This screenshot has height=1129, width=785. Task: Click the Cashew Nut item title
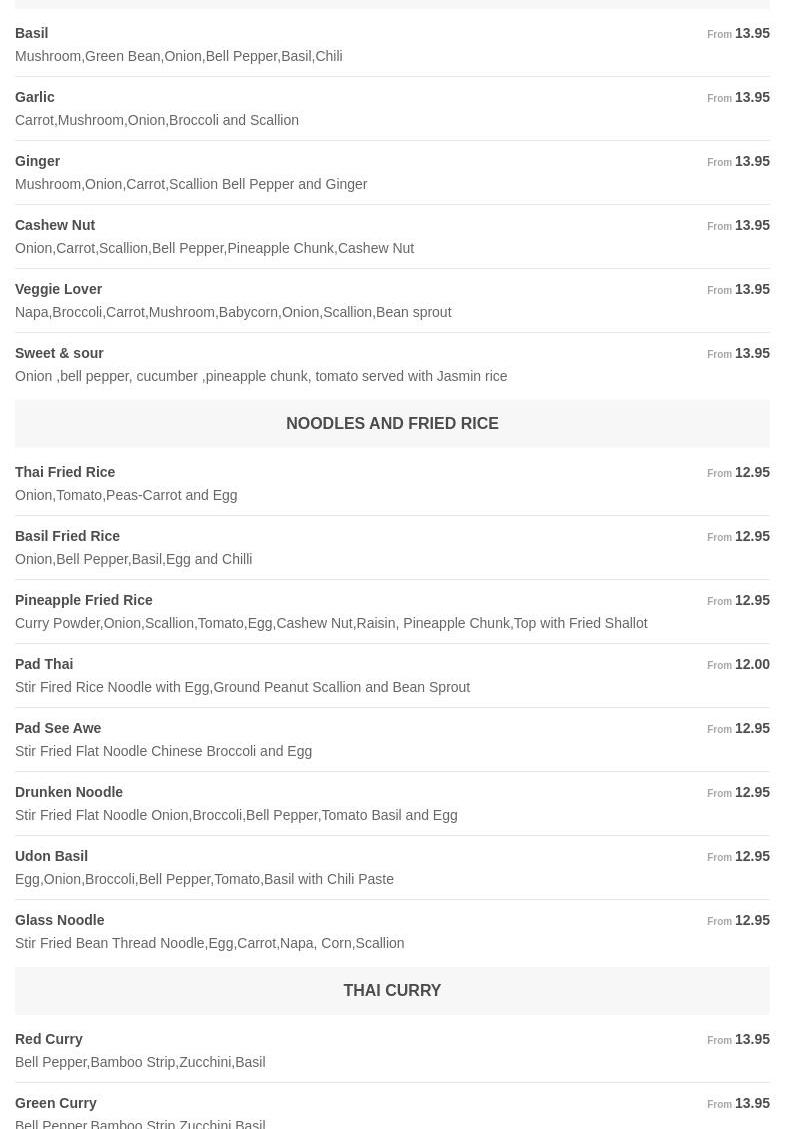click(x=55, y=225)
